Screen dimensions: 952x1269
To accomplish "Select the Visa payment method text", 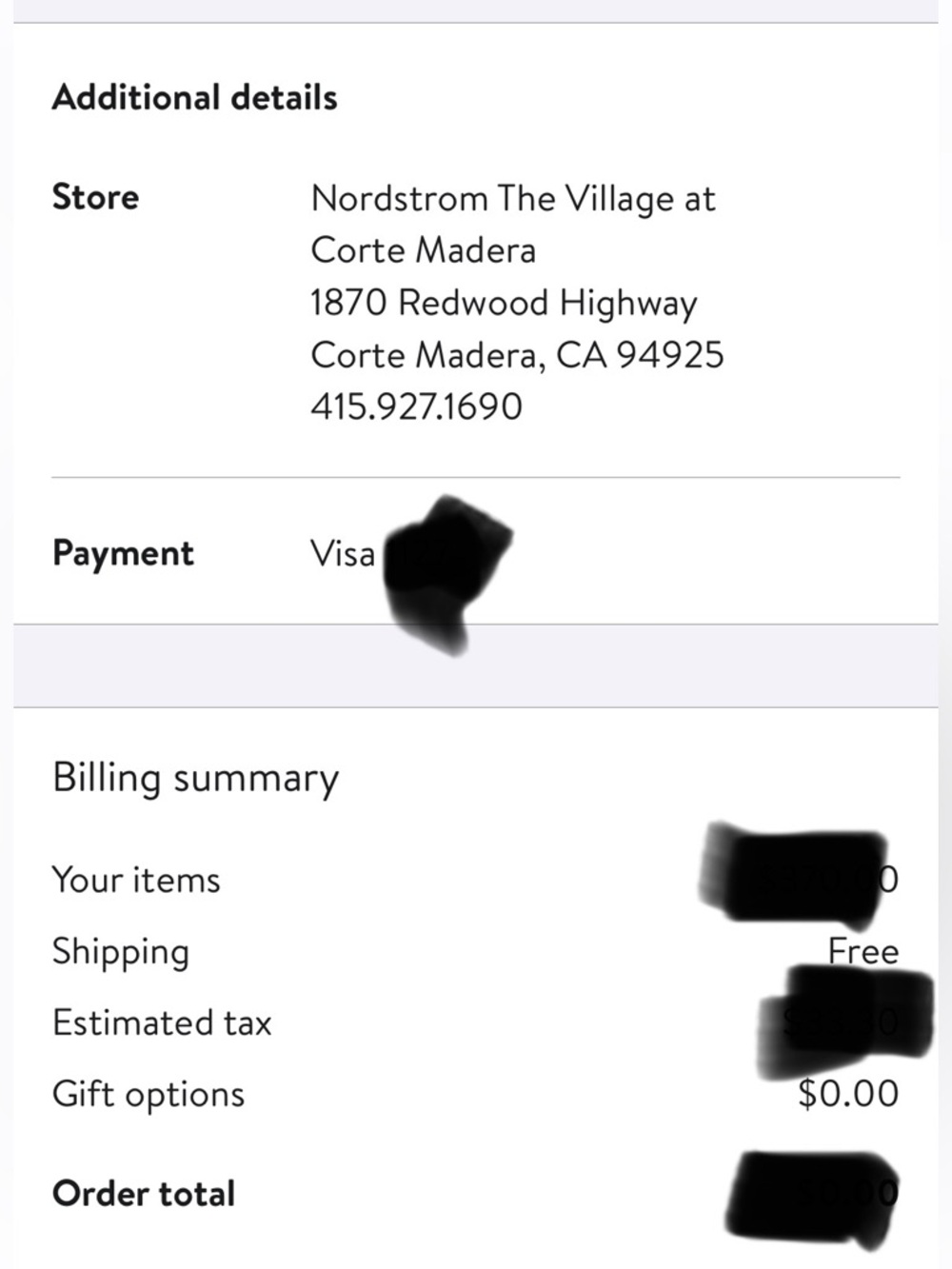I will tap(343, 553).
